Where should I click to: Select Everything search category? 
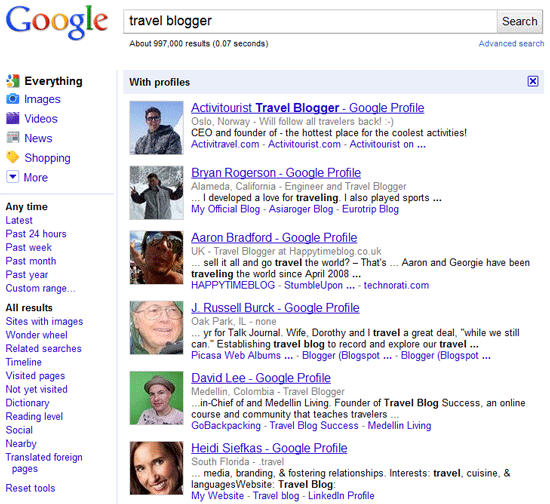point(53,81)
